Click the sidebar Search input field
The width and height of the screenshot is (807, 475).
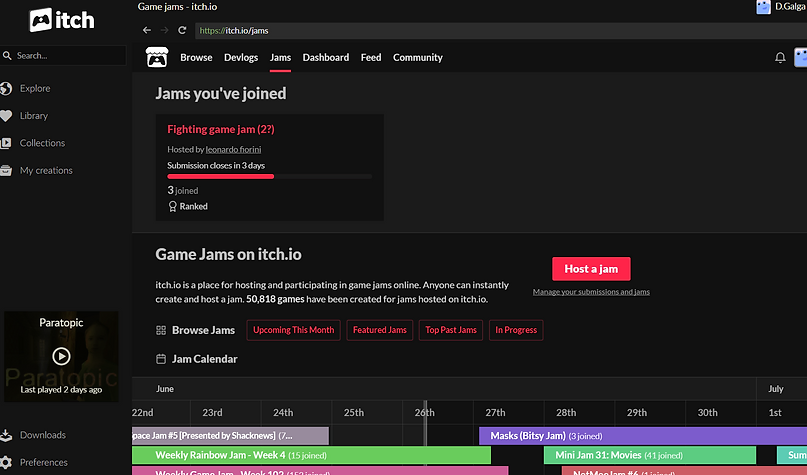(x=63, y=56)
